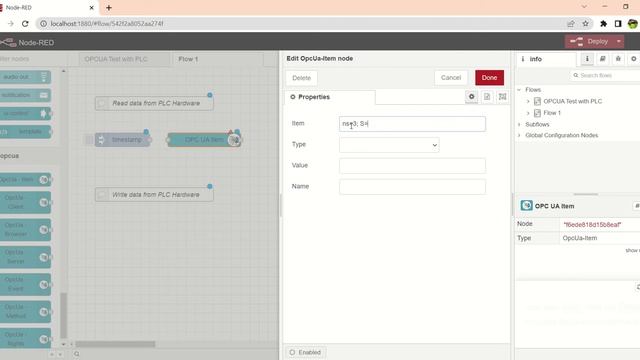Screen dimensions: 640x360
Task: Select audio out node in palette
Action: (x=25, y=77)
